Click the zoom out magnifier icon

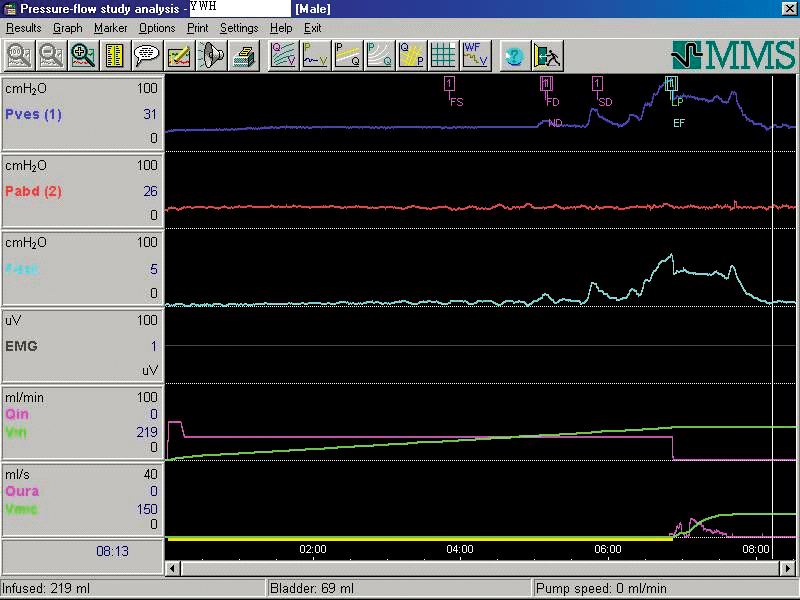[x=51, y=55]
